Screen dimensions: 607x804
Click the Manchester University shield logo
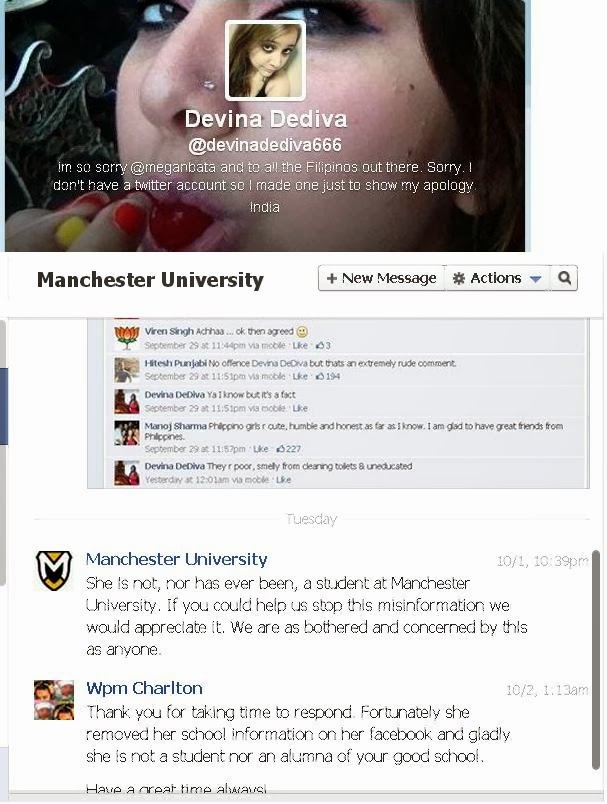pyautogui.click(x=54, y=570)
